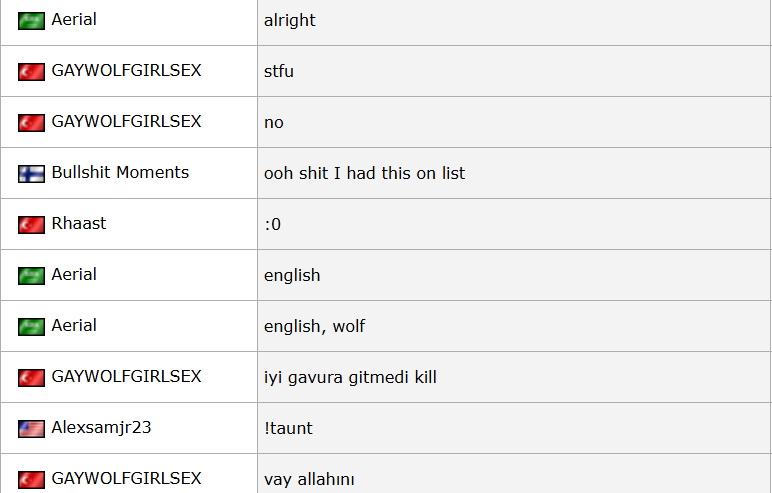Viewport: 772px width, 493px height.
Task: Open Aerial's name in the "alright" row
Action: point(74,19)
